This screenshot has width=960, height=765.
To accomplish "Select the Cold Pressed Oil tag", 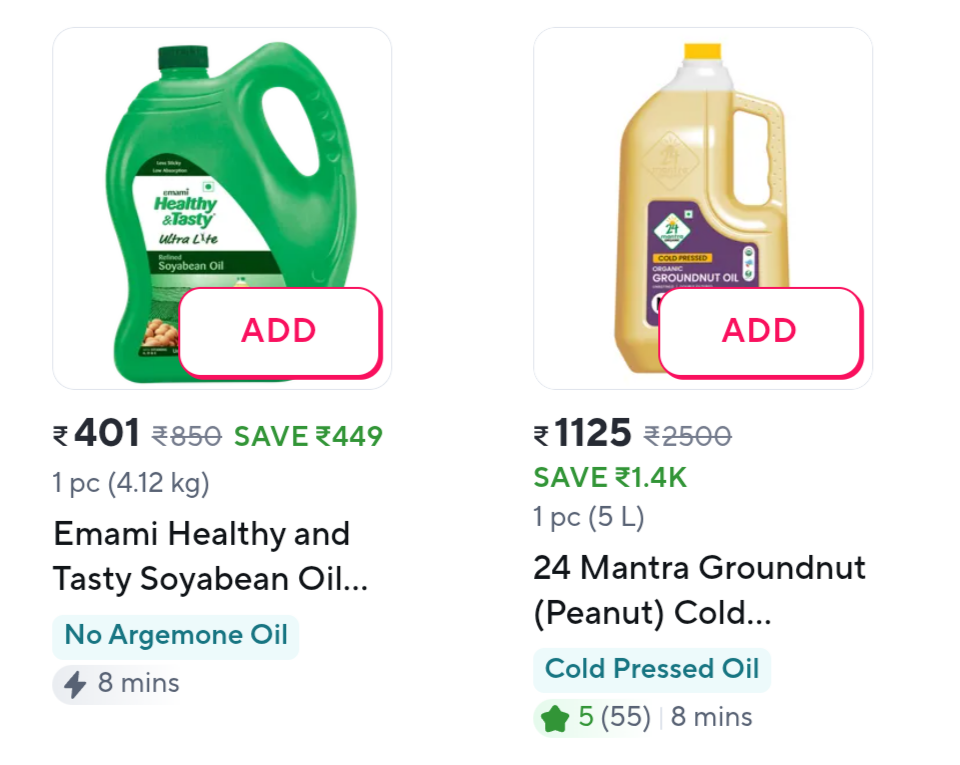I will (652, 669).
